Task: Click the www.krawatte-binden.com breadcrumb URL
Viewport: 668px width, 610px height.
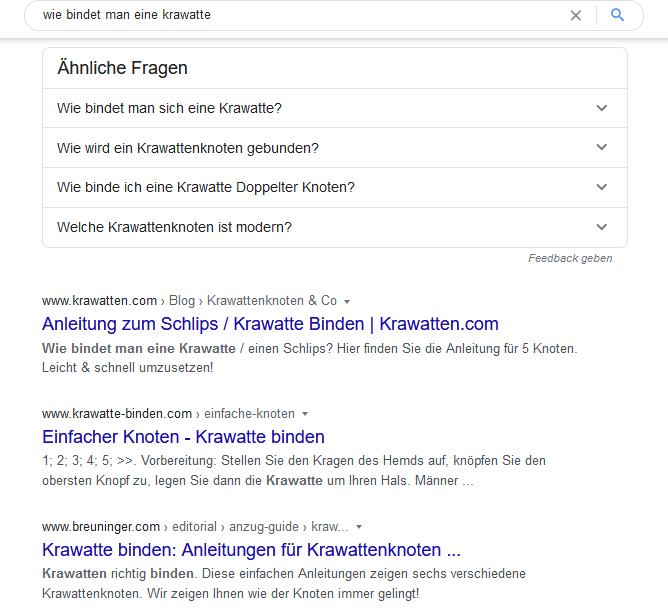Action: [117, 413]
